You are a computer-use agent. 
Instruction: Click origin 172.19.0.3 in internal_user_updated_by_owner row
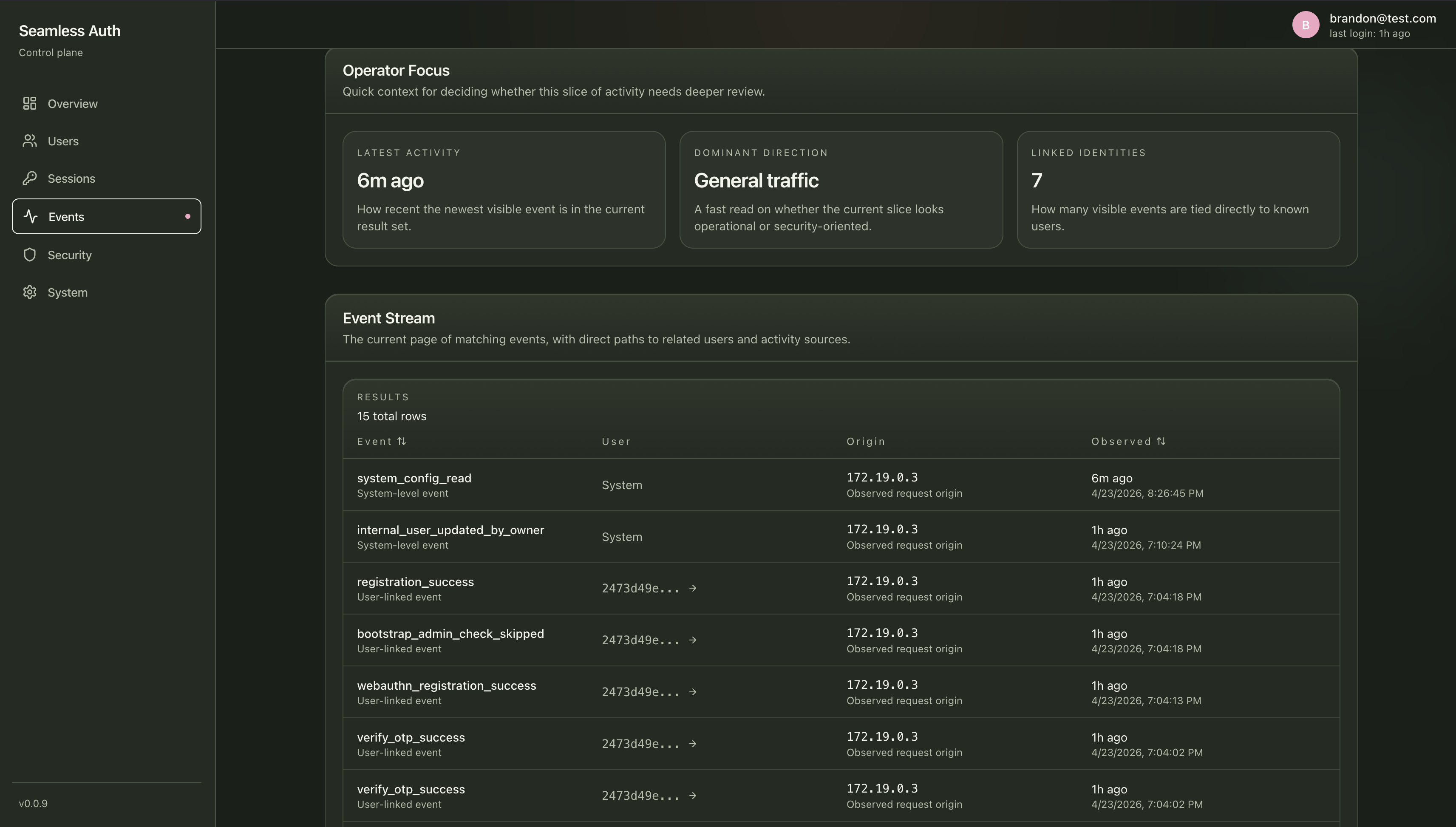click(x=882, y=530)
